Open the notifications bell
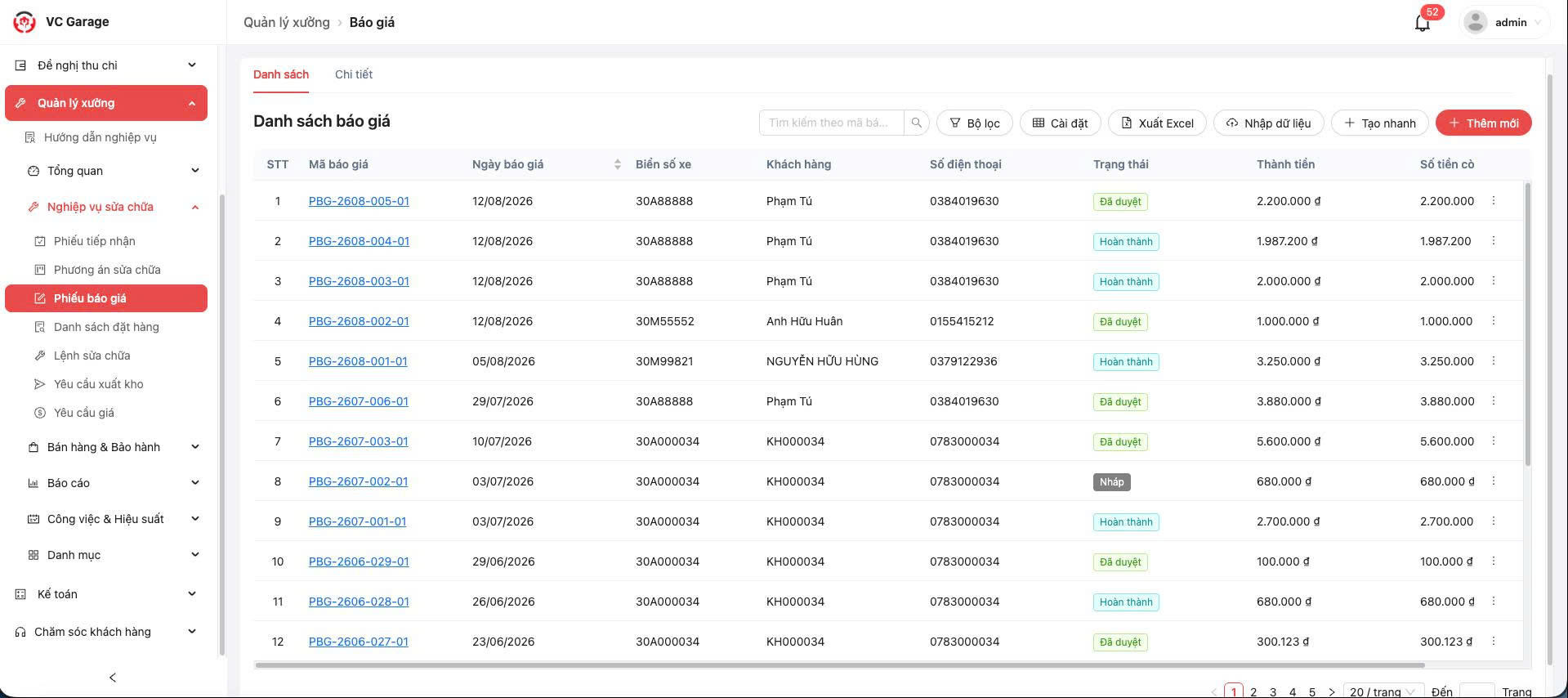 [1423, 23]
